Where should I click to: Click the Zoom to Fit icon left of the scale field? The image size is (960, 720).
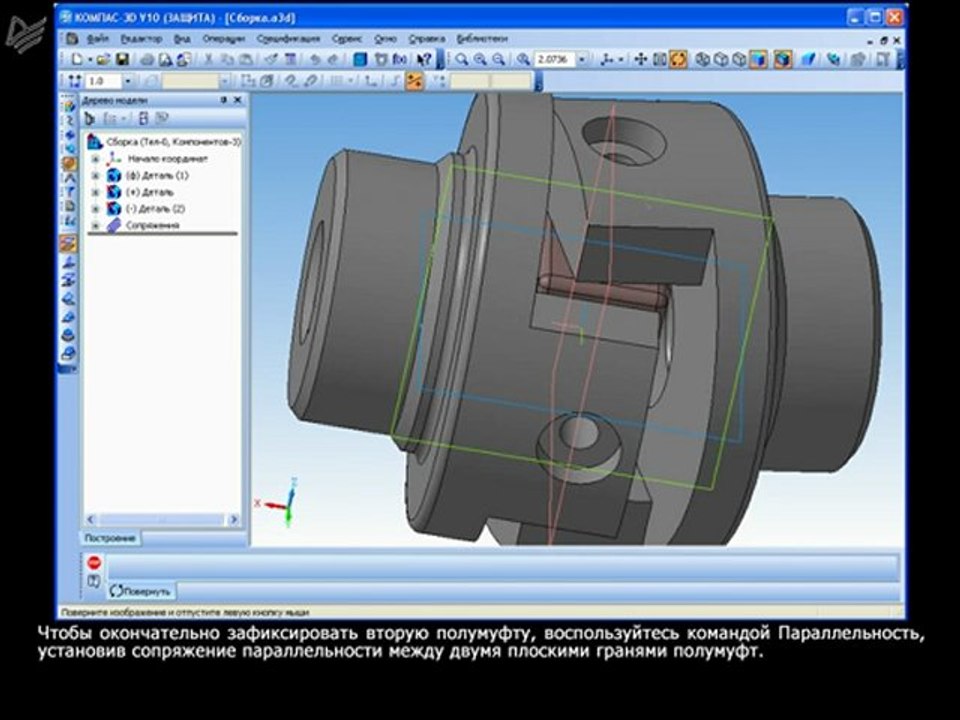click(523, 59)
